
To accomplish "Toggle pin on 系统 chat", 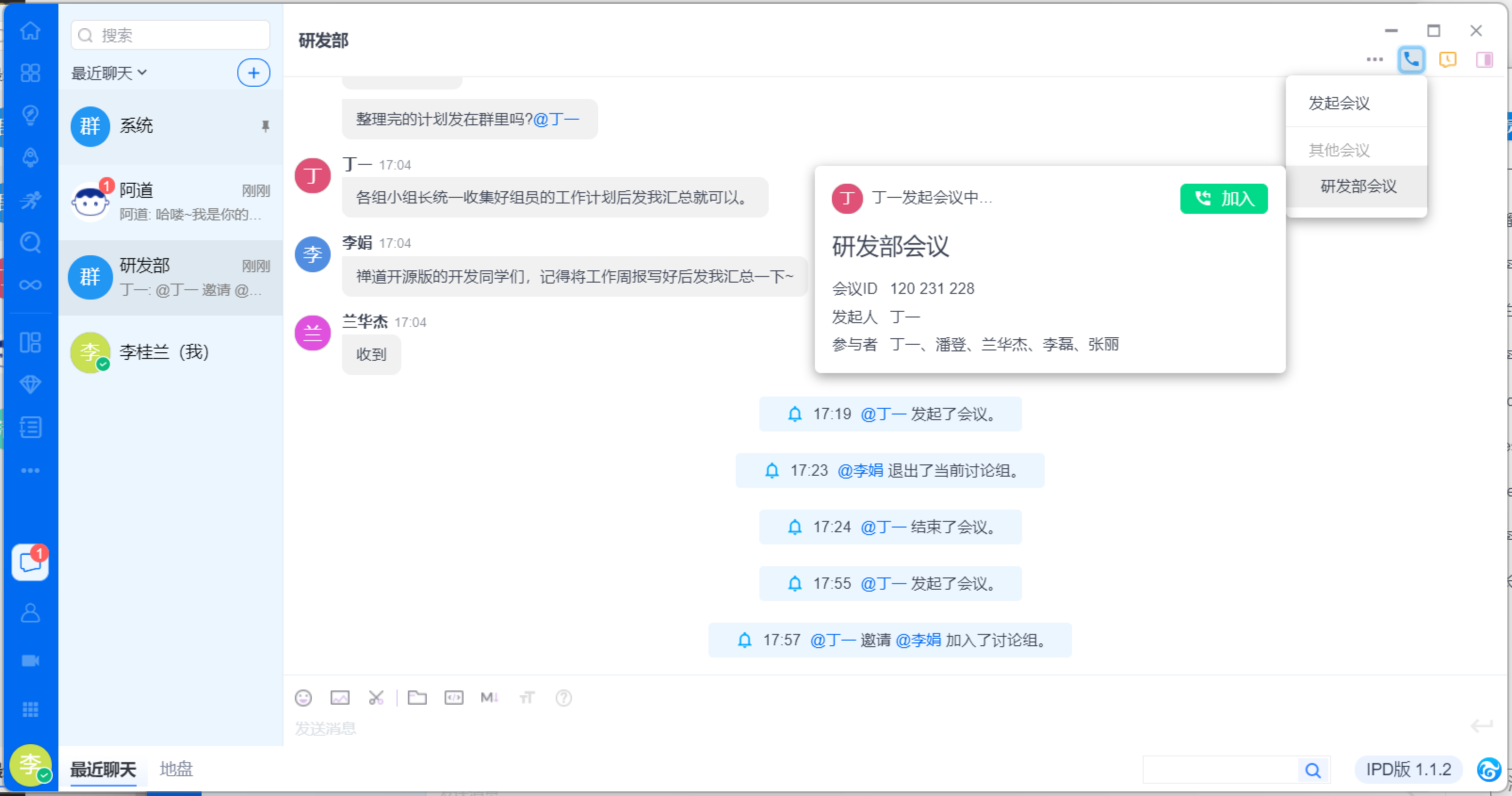I will (x=265, y=126).
